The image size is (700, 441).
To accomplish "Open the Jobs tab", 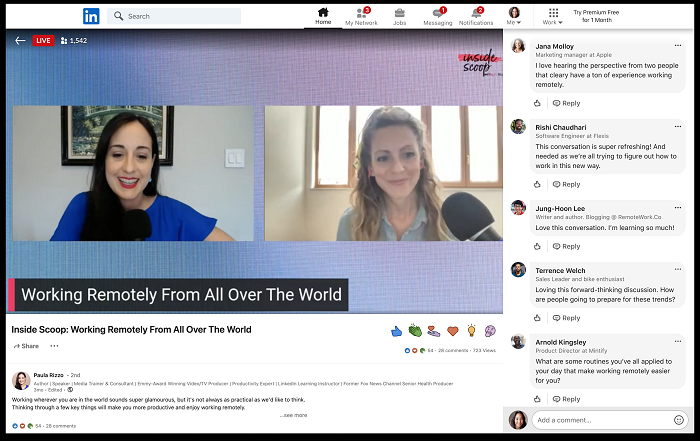I will coord(400,16).
